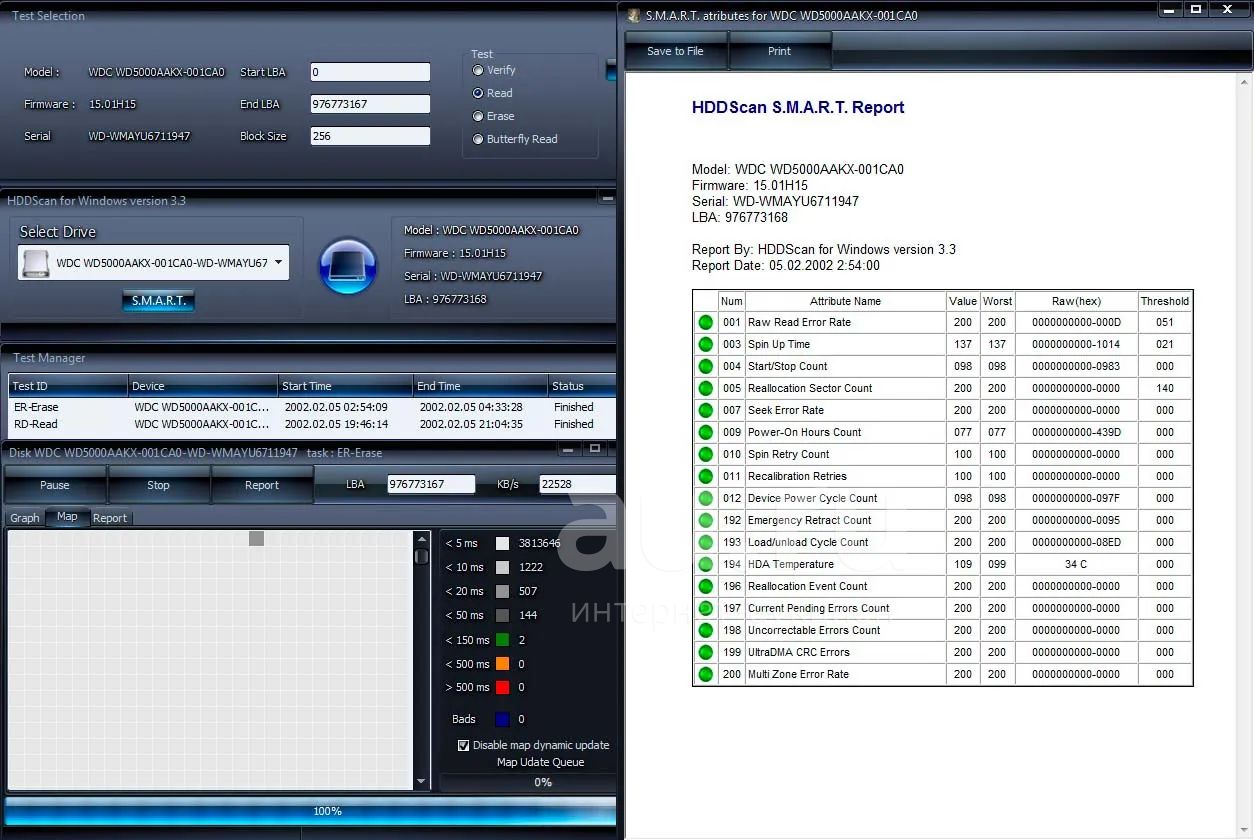
Task: Click the map panel vertical scrollbar
Action: tap(421, 660)
